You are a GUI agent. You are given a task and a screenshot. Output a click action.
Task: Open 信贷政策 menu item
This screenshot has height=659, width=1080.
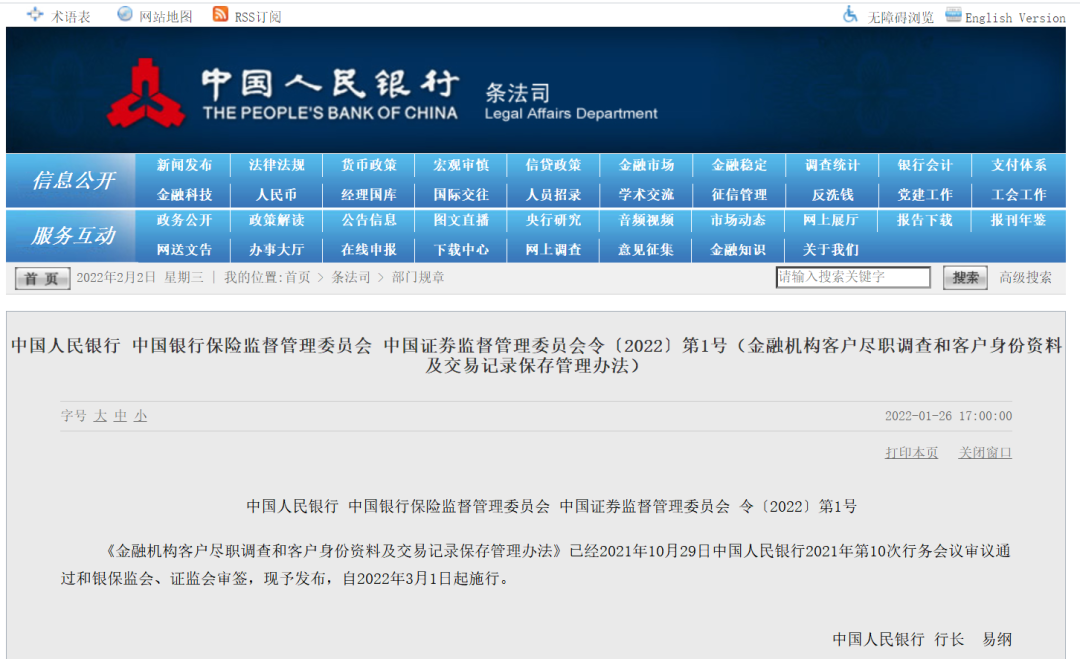(553, 165)
